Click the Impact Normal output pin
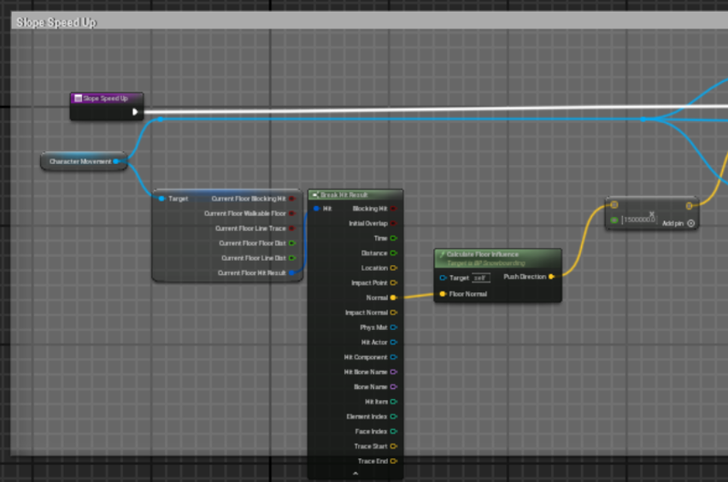Viewport: 728px width, 482px height. [393, 313]
